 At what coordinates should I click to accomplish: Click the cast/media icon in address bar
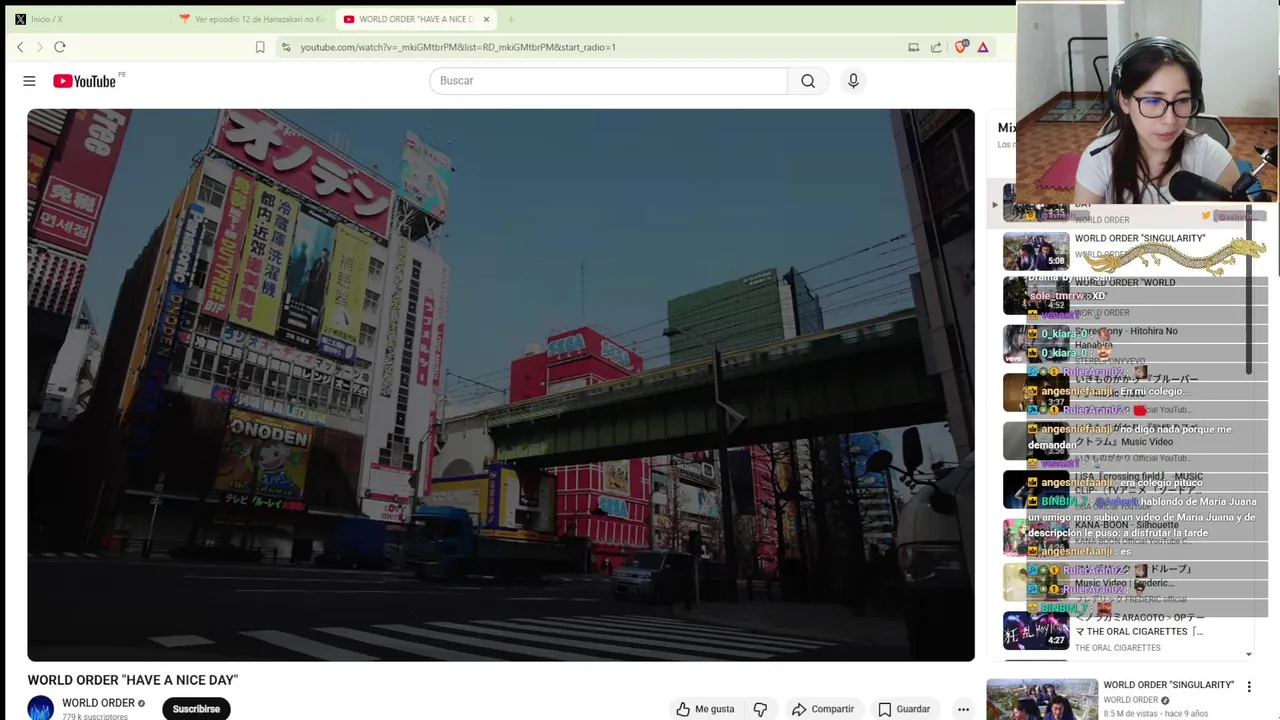click(913, 47)
